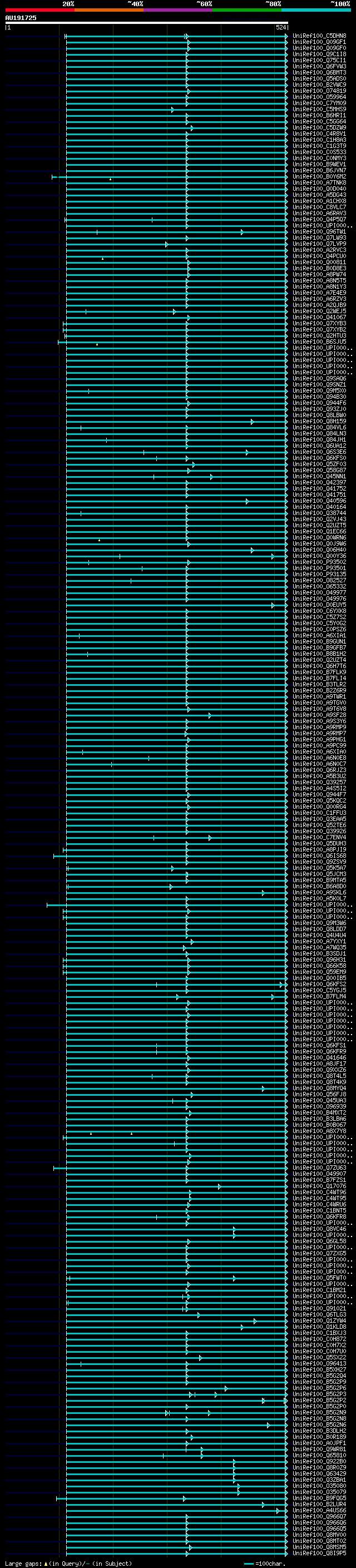The height and width of the screenshot is (1568, 356).
Task: Select hit UniRef100_Q45NN1
Action: [319, 477]
